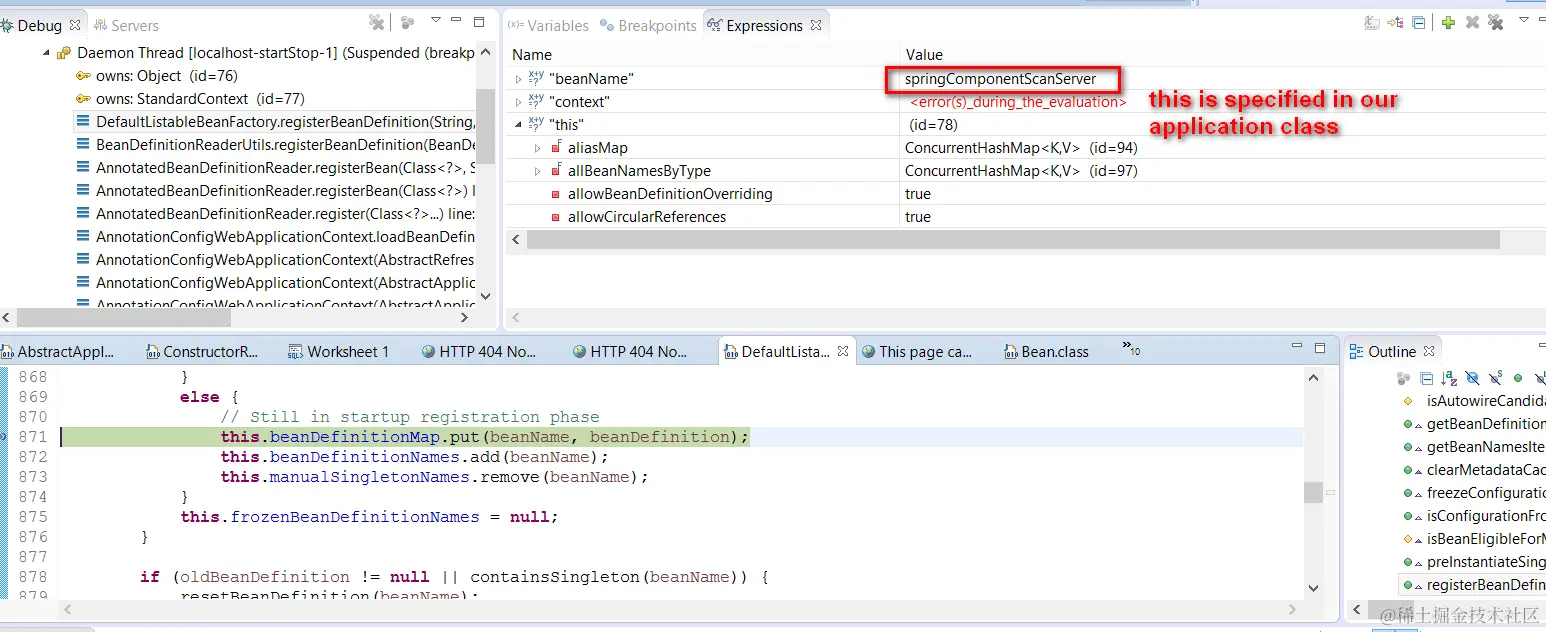Switch to the Variables tab
This screenshot has width=1546, height=632.
click(x=548, y=25)
